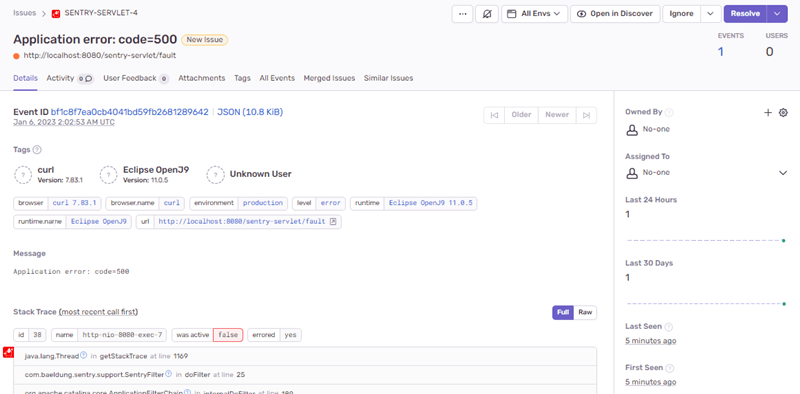
Task: Open ownership rules gear icon
Action: (x=783, y=113)
